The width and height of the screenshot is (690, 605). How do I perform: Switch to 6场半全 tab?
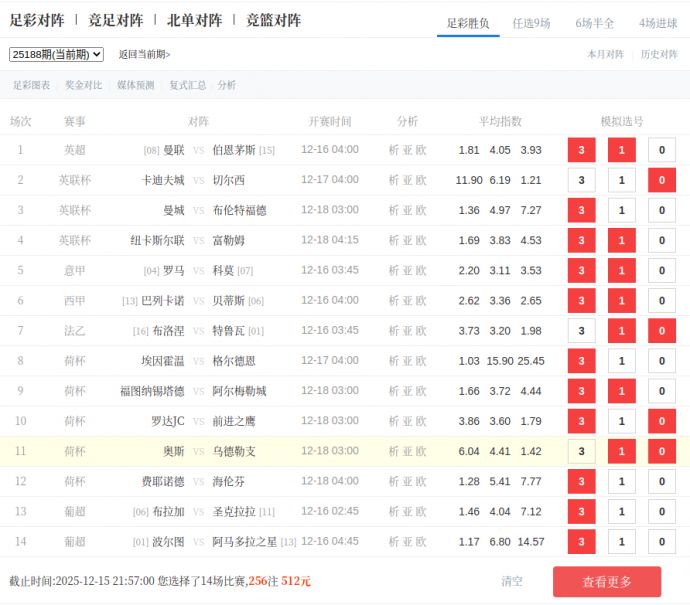pos(595,23)
